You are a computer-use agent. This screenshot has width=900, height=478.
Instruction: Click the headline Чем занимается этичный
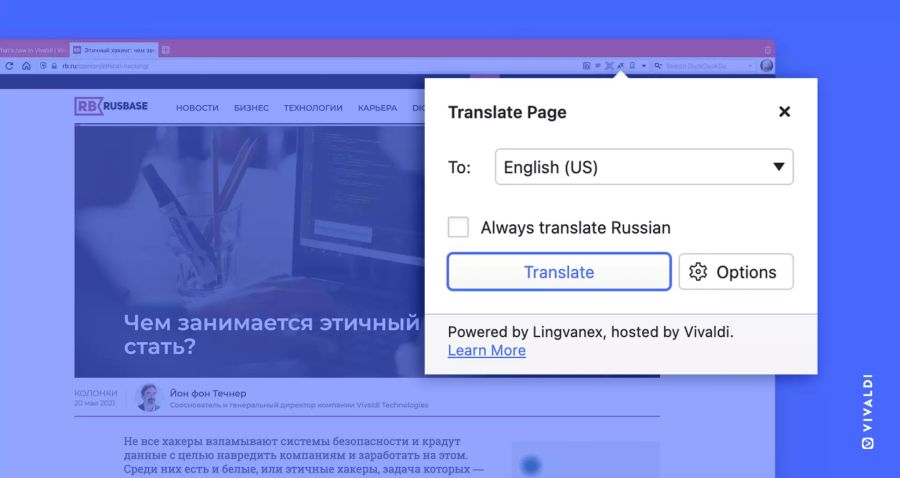(271, 323)
